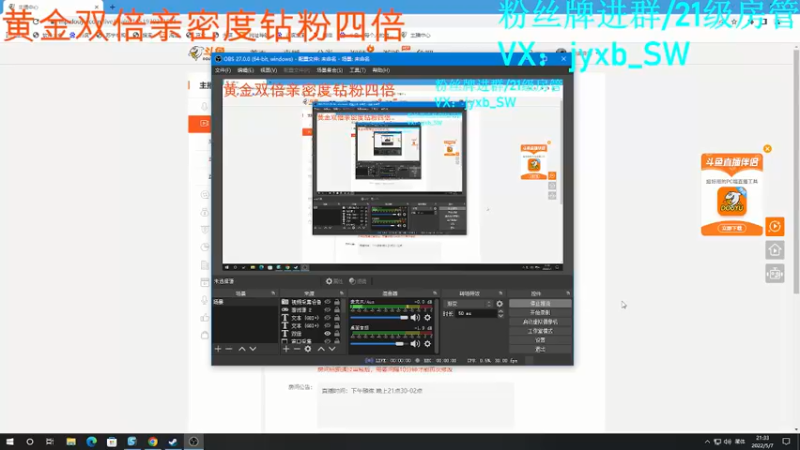Open 设置 from OBS controls panel
Viewport: 800px width, 450px height.
pyautogui.click(x=540, y=340)
